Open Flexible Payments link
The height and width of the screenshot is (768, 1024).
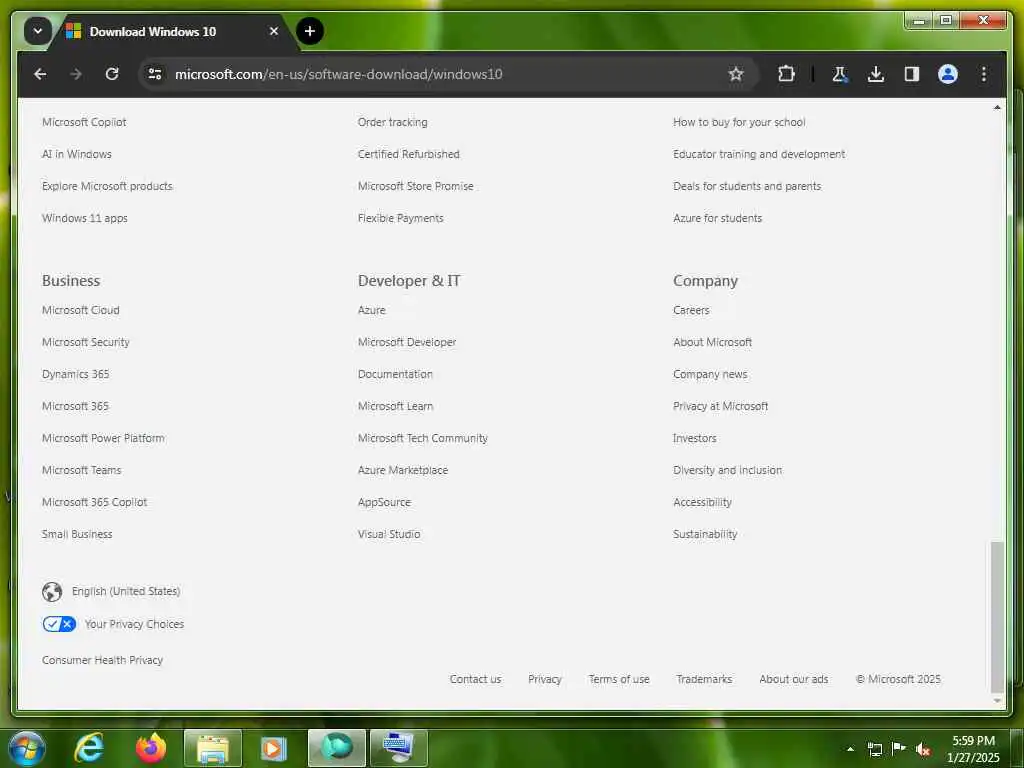[400, 218]
